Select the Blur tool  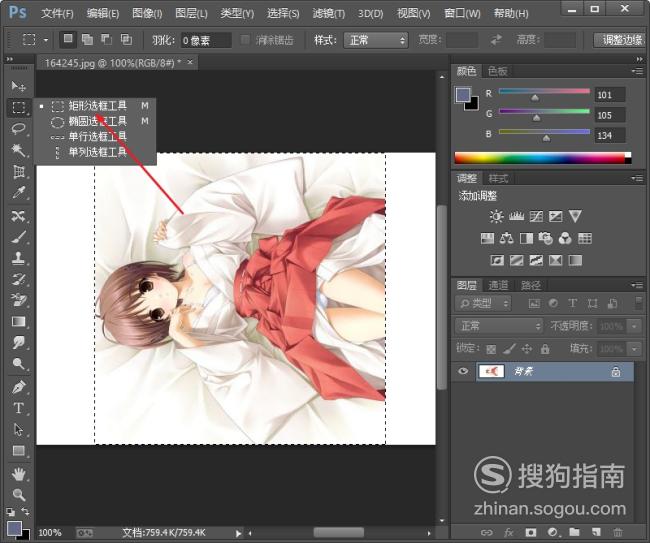(x=18, y=343)
